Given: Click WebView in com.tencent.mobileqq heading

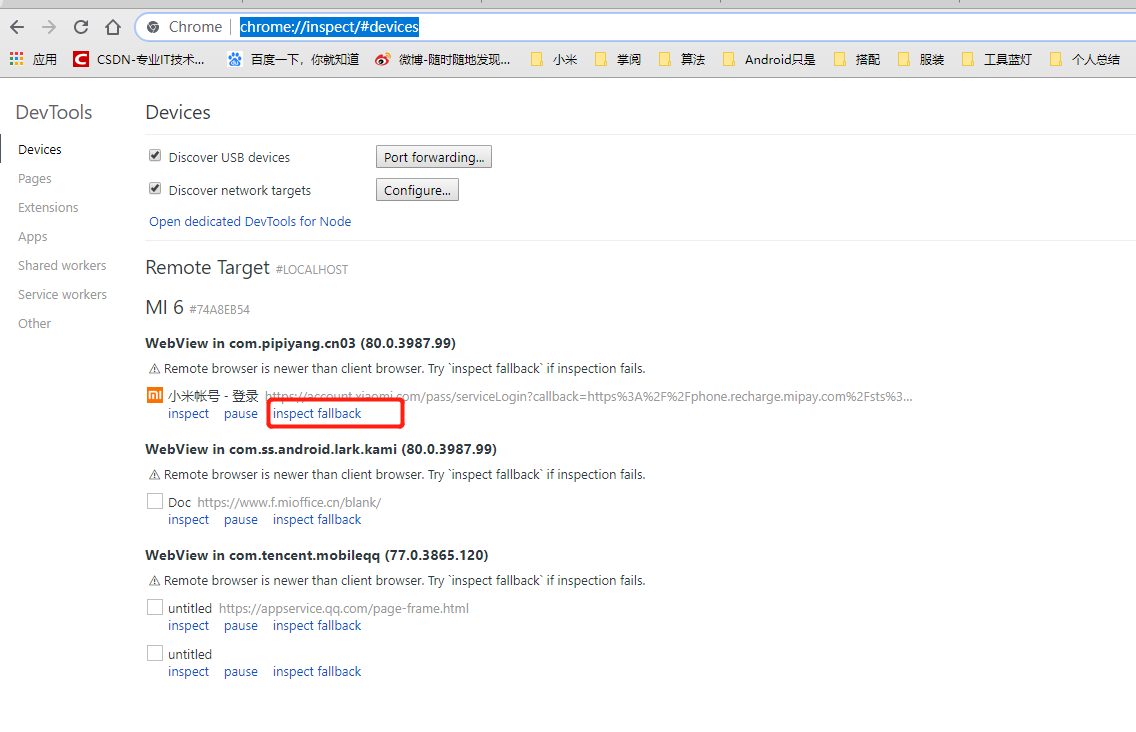Looking at the screenshot, I should (317, 554).
